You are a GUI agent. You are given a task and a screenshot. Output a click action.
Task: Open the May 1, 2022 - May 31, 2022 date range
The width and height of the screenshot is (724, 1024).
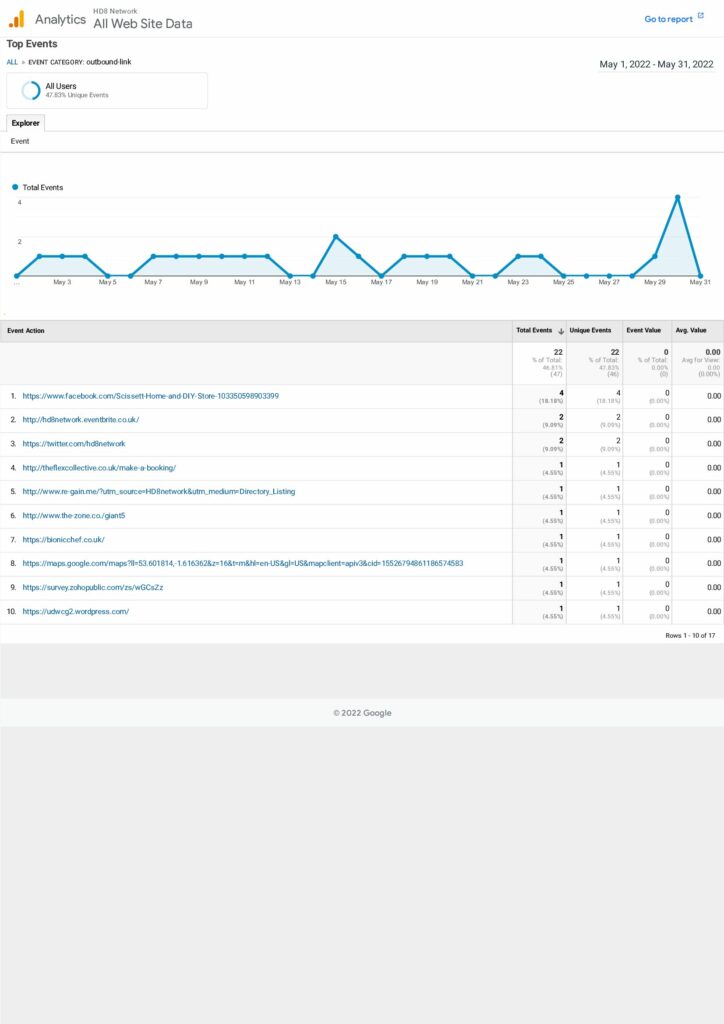point(656,64)
